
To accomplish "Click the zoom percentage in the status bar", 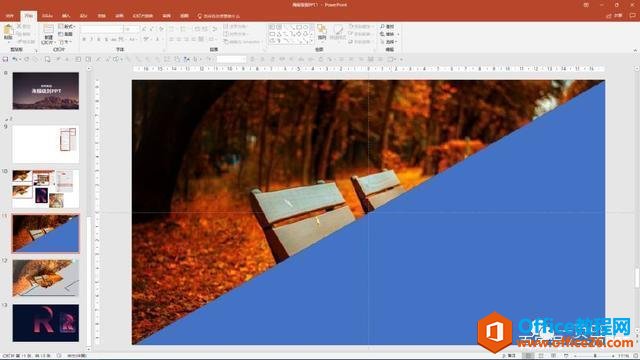I will (623, 356).
